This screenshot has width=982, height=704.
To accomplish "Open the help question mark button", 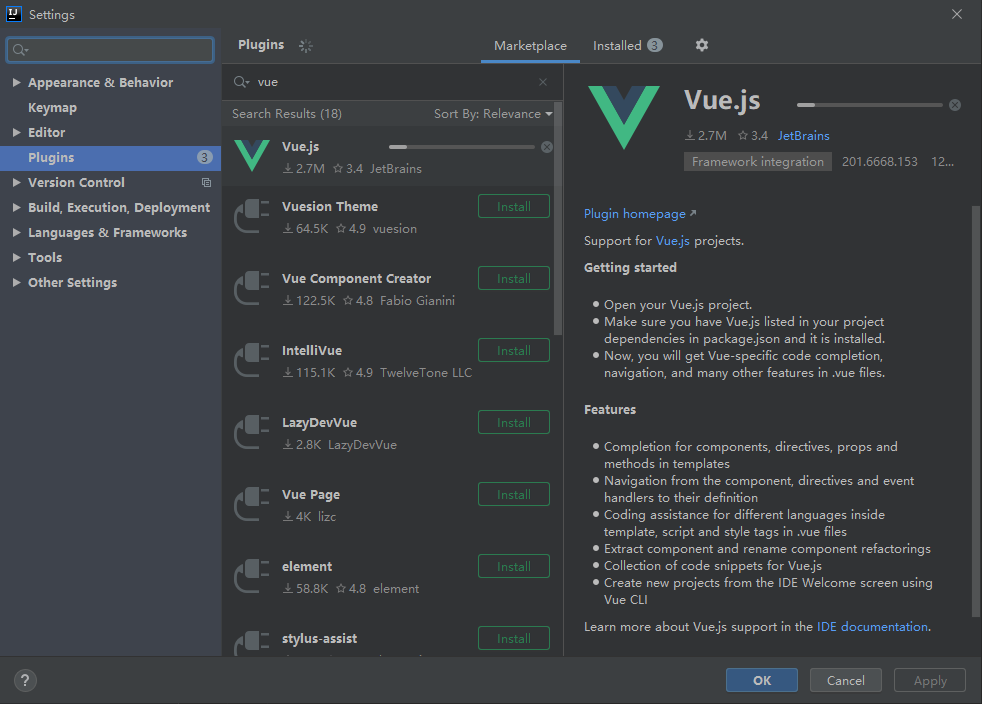I will click(25, 680).
